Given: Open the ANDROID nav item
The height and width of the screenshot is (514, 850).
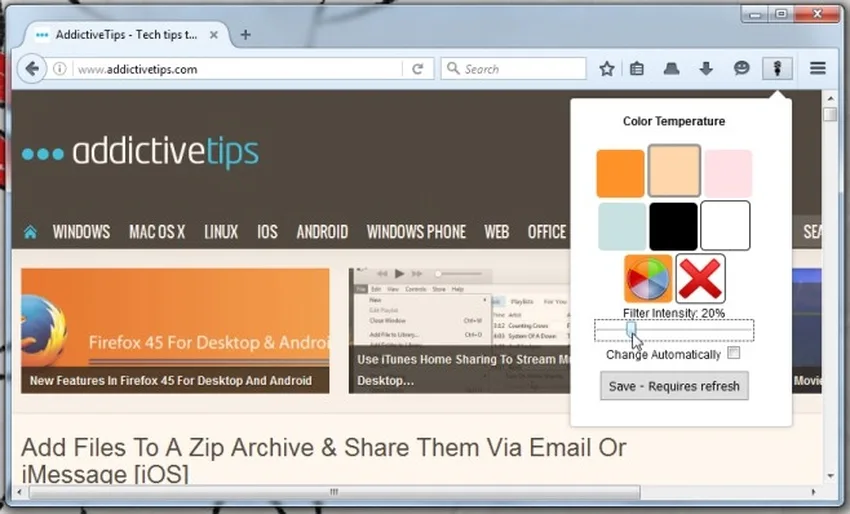Looking at the screenshot, I should [322, 232].
